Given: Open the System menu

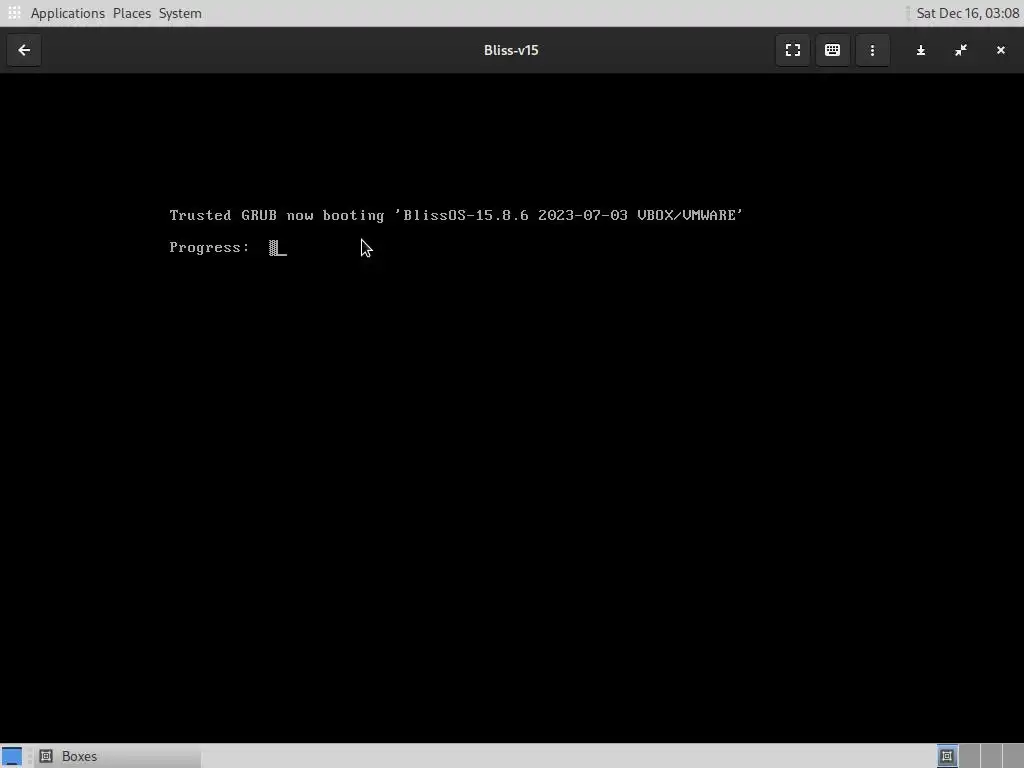Looking at the screenshot, I should pos(180,13).
